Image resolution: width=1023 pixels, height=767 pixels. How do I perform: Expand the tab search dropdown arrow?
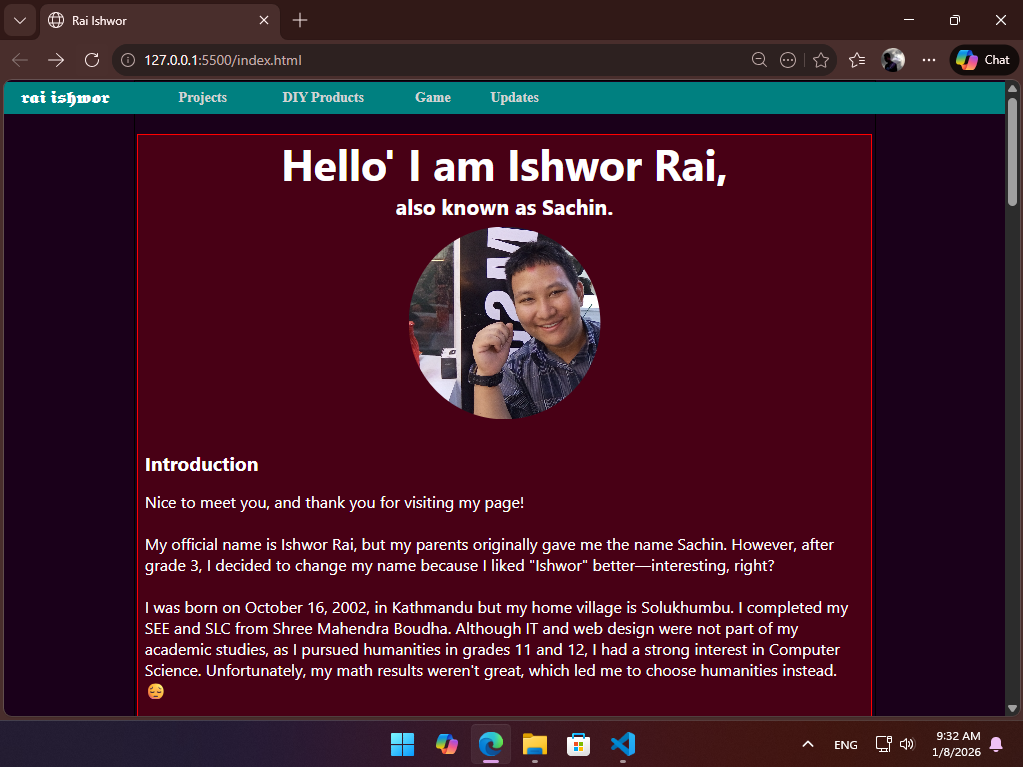tap(19, 20)
